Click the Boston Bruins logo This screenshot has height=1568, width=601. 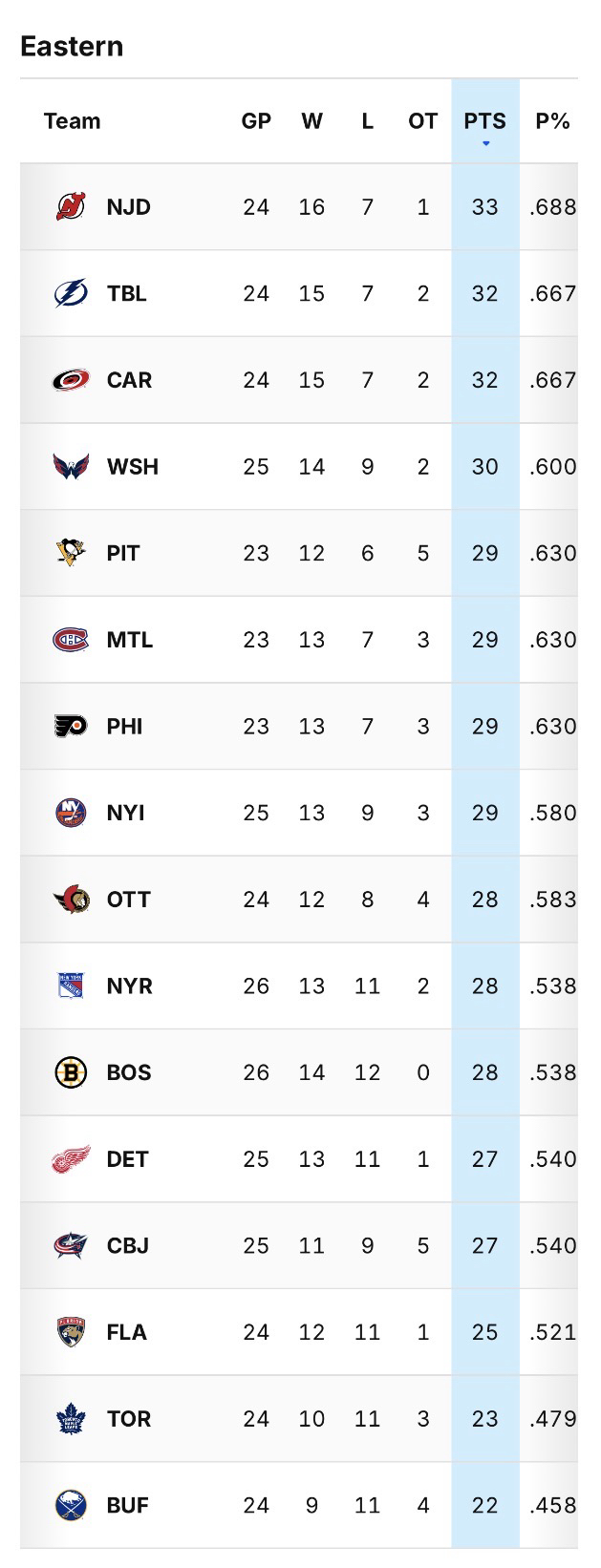[71, 1072]
